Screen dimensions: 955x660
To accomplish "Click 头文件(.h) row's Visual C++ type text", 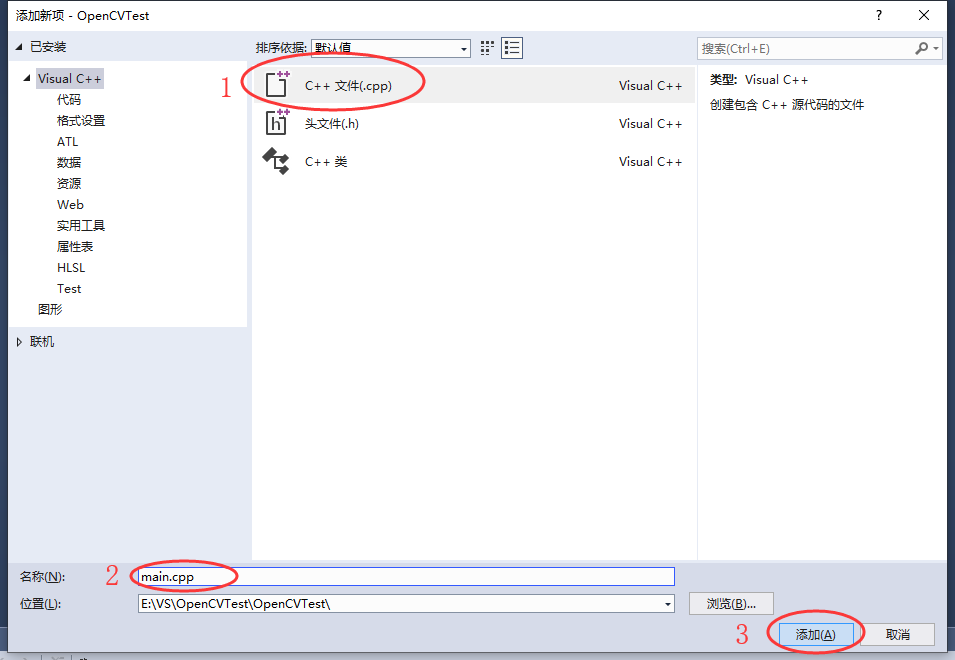I will 650,124.
